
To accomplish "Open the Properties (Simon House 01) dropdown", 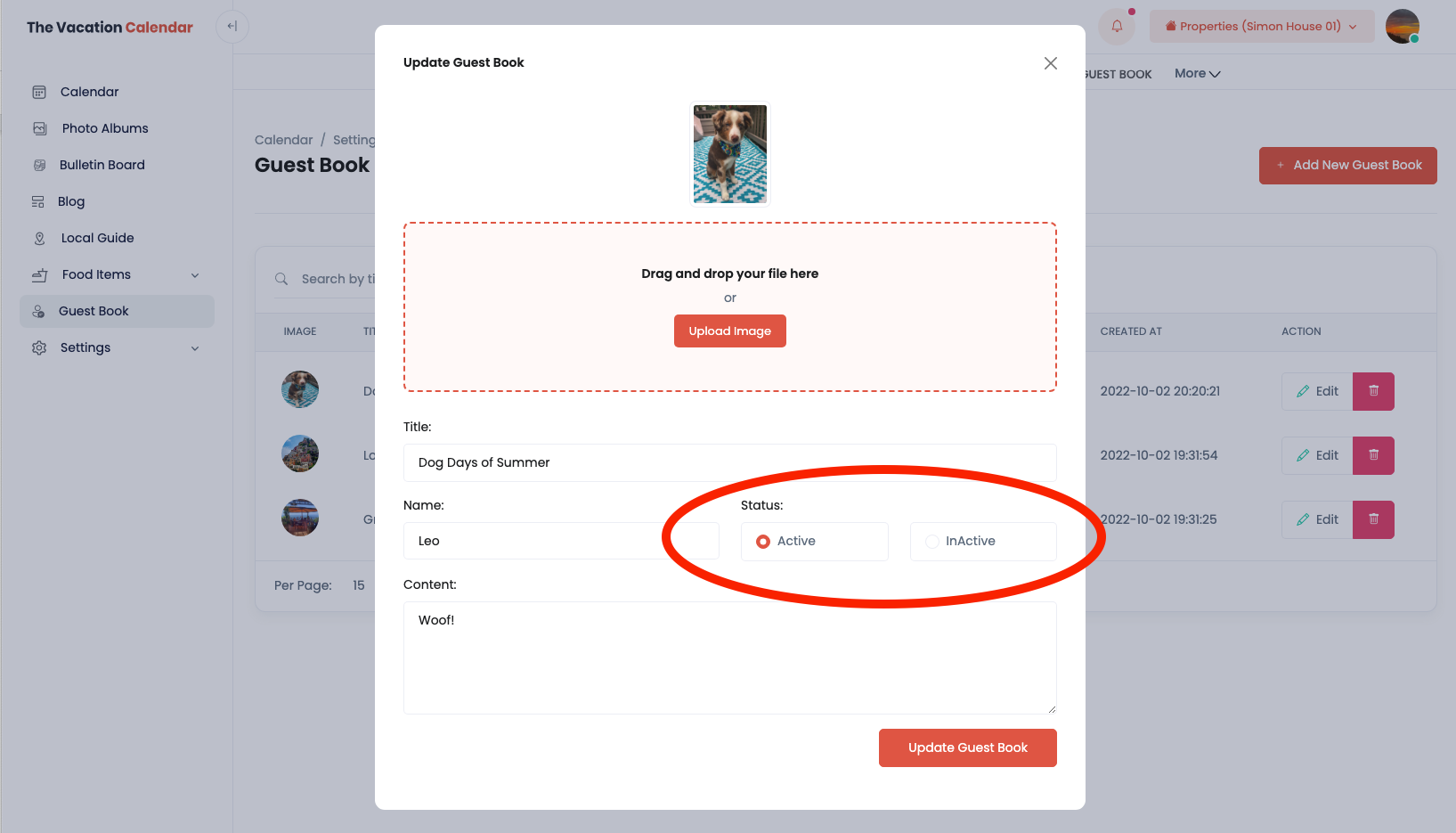I will [x=1261, y=26].
